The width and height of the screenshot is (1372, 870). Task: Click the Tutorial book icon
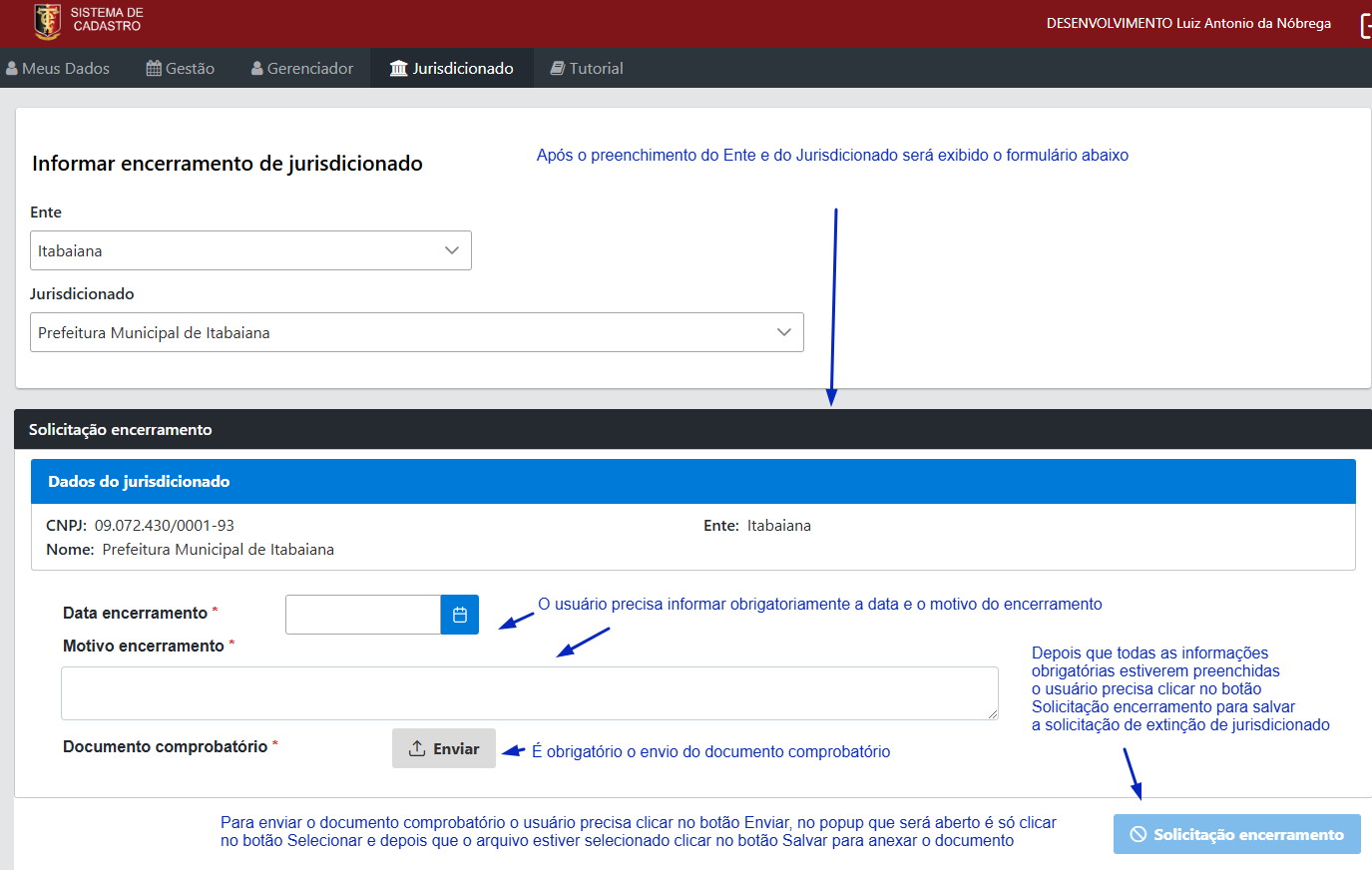(558, 68)
